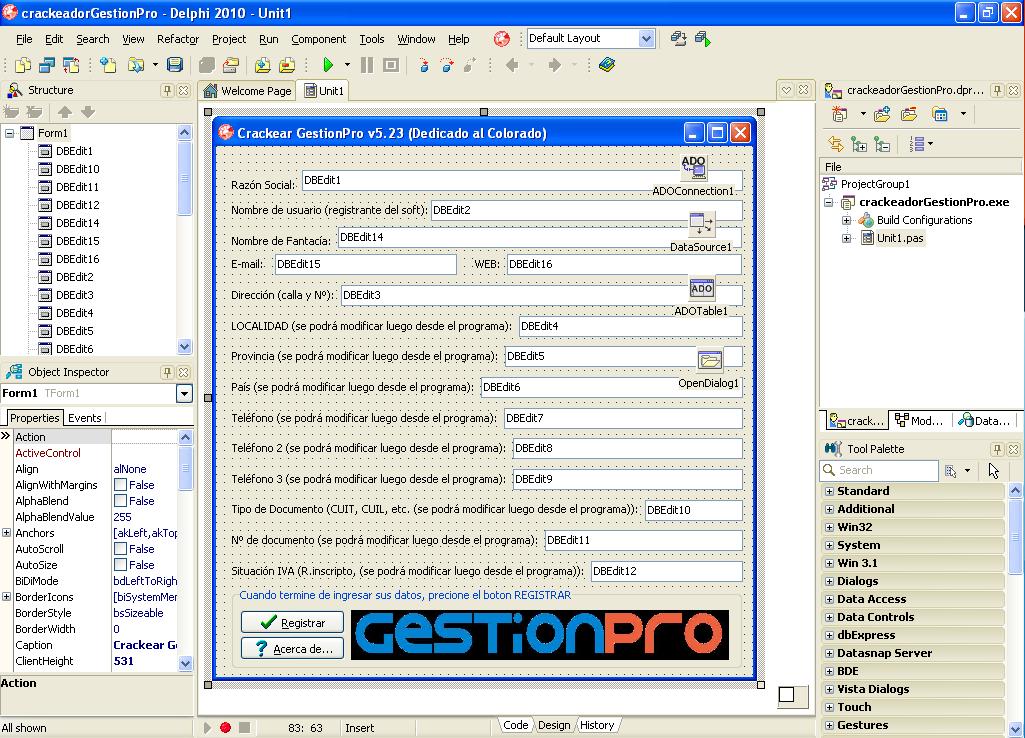Image resolution: width=1025 pixels, height=738 pixels.
Task: Click Structure panel scroll down arrow
Action: pos(184,346)
